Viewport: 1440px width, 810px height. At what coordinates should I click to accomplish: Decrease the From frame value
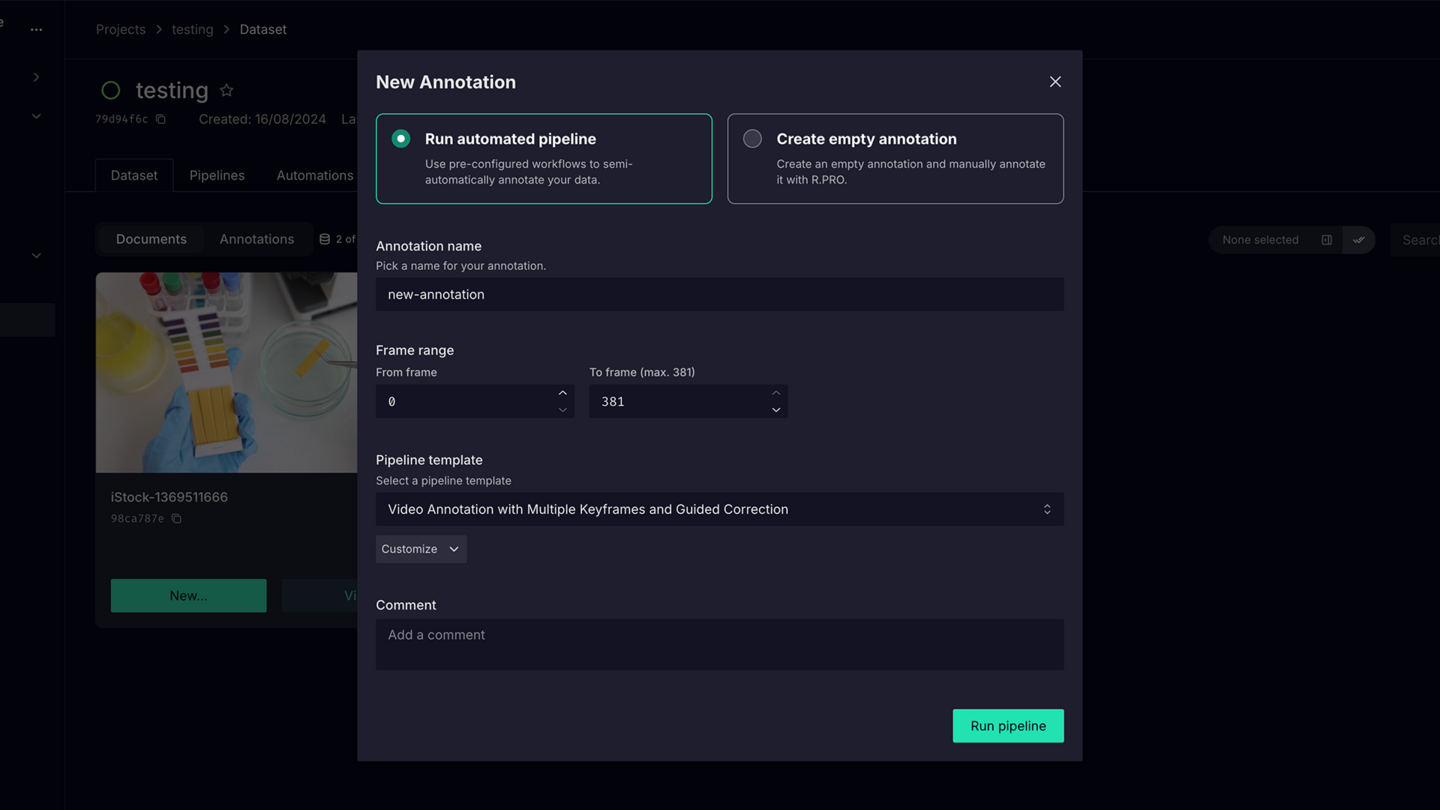[562, 410]
